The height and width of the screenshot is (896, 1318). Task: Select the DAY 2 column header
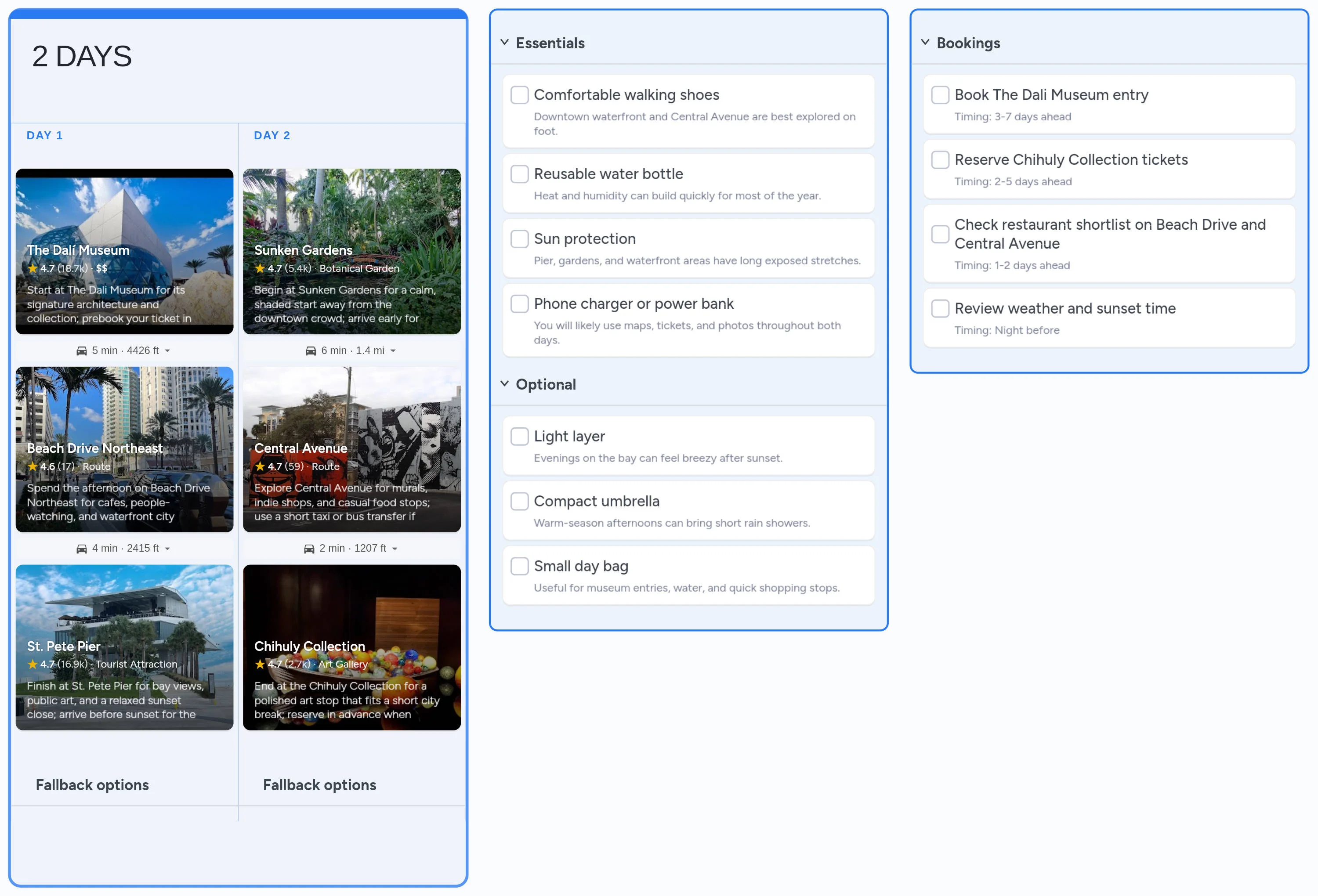pyautogui.click(x=272, y=136)
